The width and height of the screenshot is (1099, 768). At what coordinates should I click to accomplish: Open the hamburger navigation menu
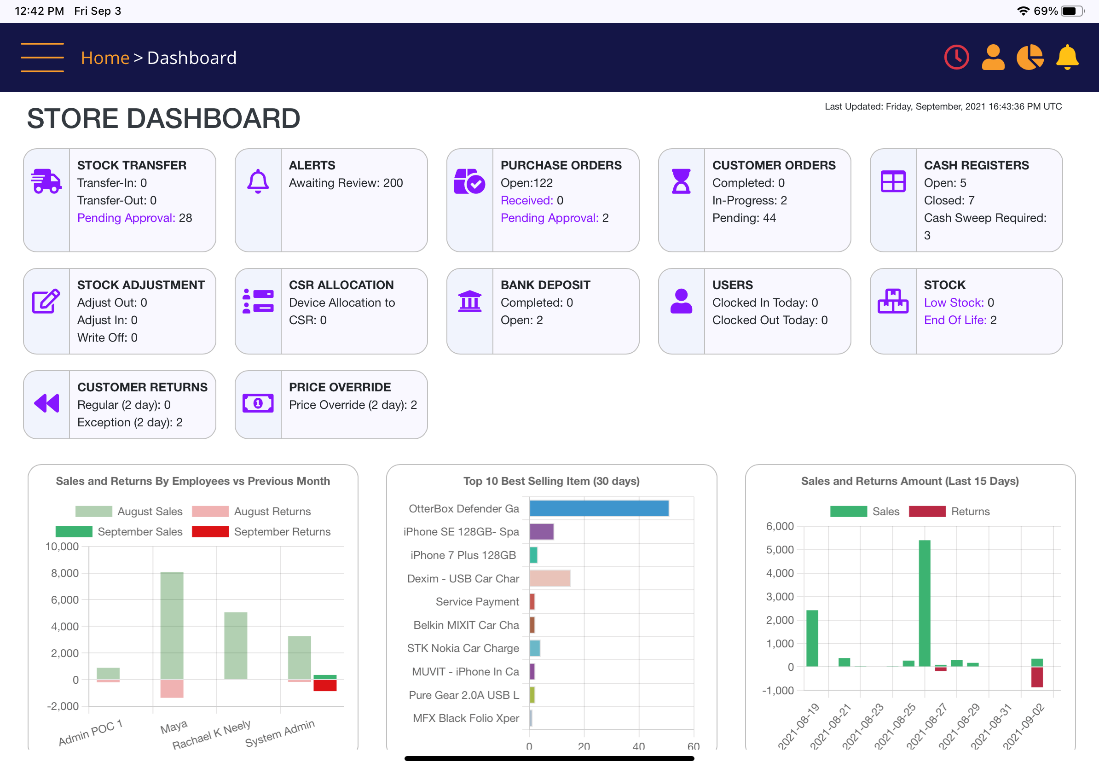pyautogui.click(x=42, y=57)
